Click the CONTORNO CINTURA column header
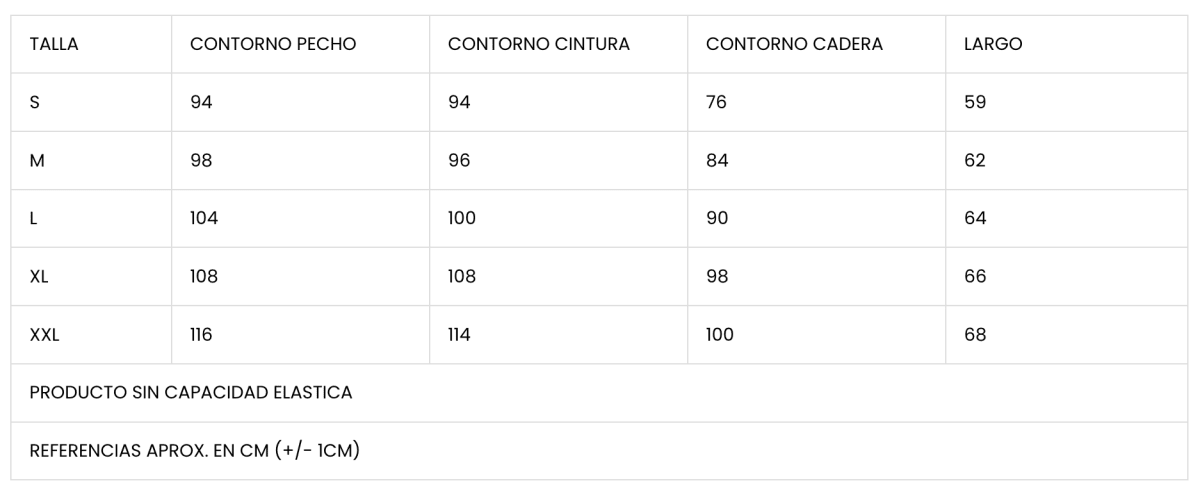Screen dimensions: 1200x490 539,44
